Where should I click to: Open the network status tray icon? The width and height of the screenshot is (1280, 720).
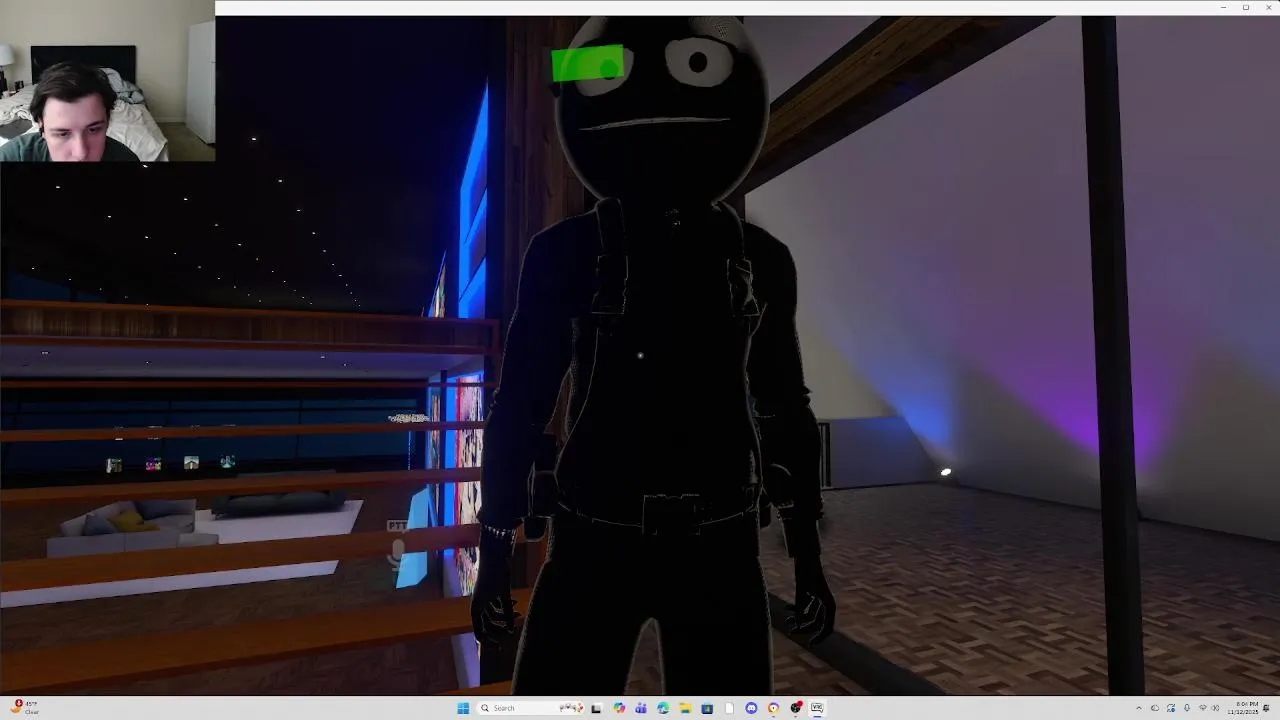[x=1203, y=708]
